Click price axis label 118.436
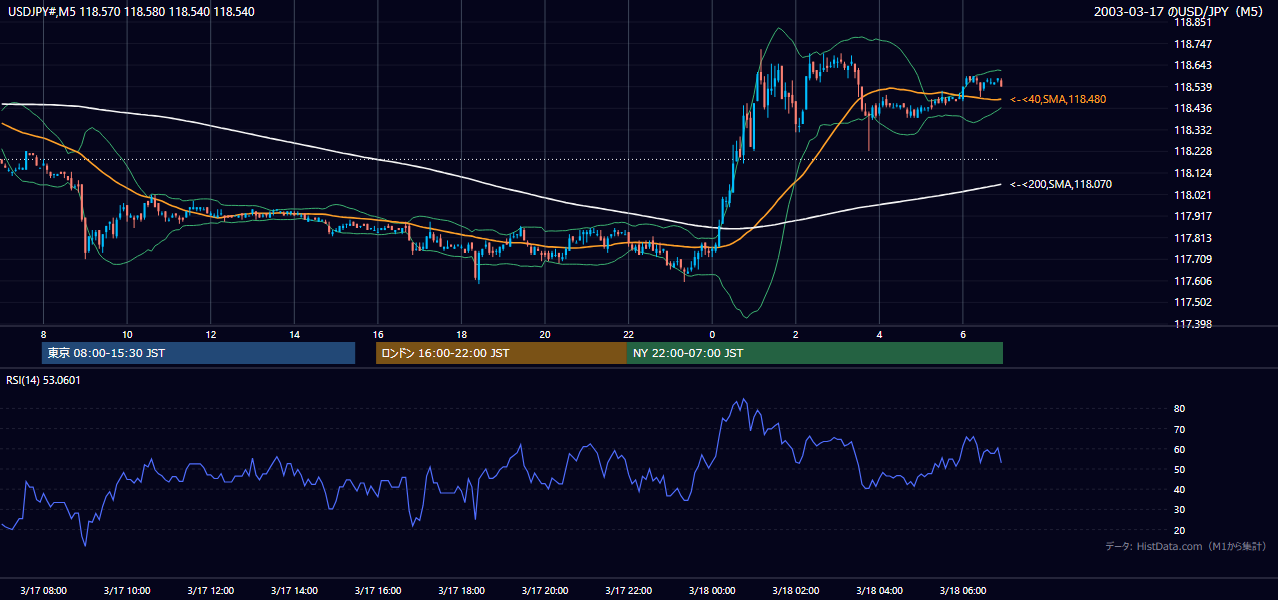This screenshot has height=600, width=1278. 1193,108
